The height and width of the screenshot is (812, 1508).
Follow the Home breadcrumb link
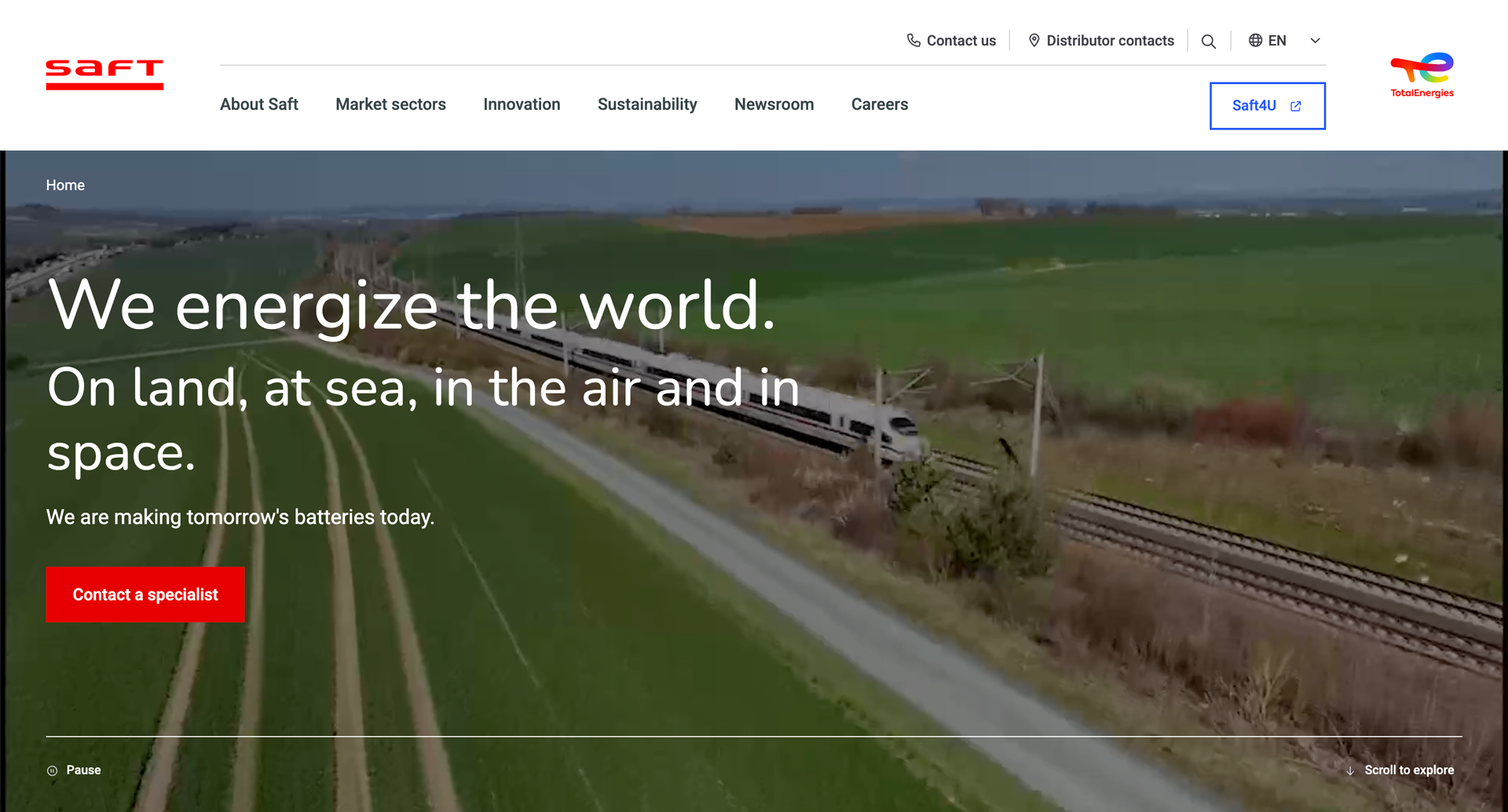(65, 185)
